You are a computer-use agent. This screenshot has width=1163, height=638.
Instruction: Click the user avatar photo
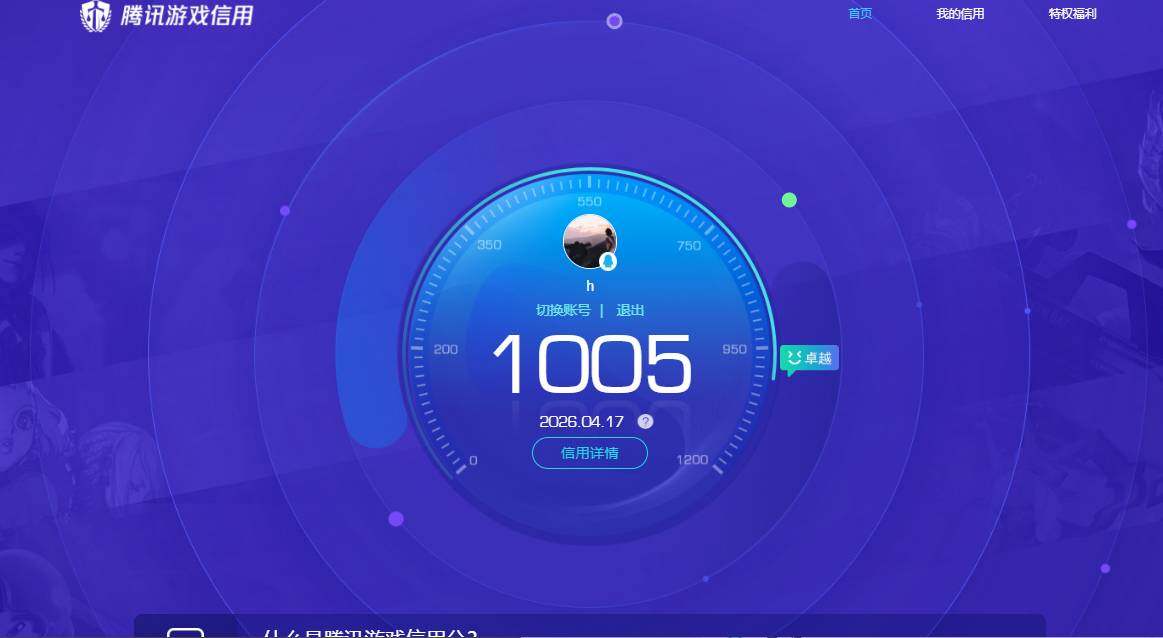tap(590, 241)
